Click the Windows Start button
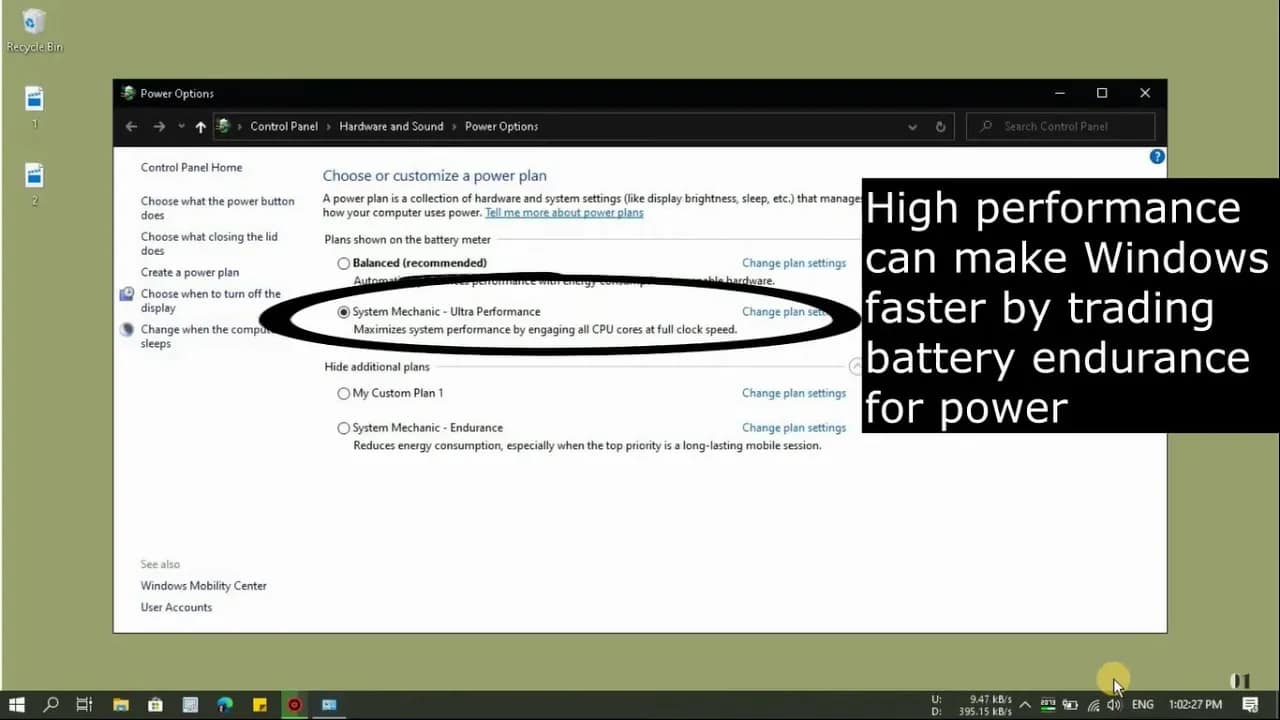Viewport: 1280px width, 720px height. pyautogui.click(x=17, y=705)
